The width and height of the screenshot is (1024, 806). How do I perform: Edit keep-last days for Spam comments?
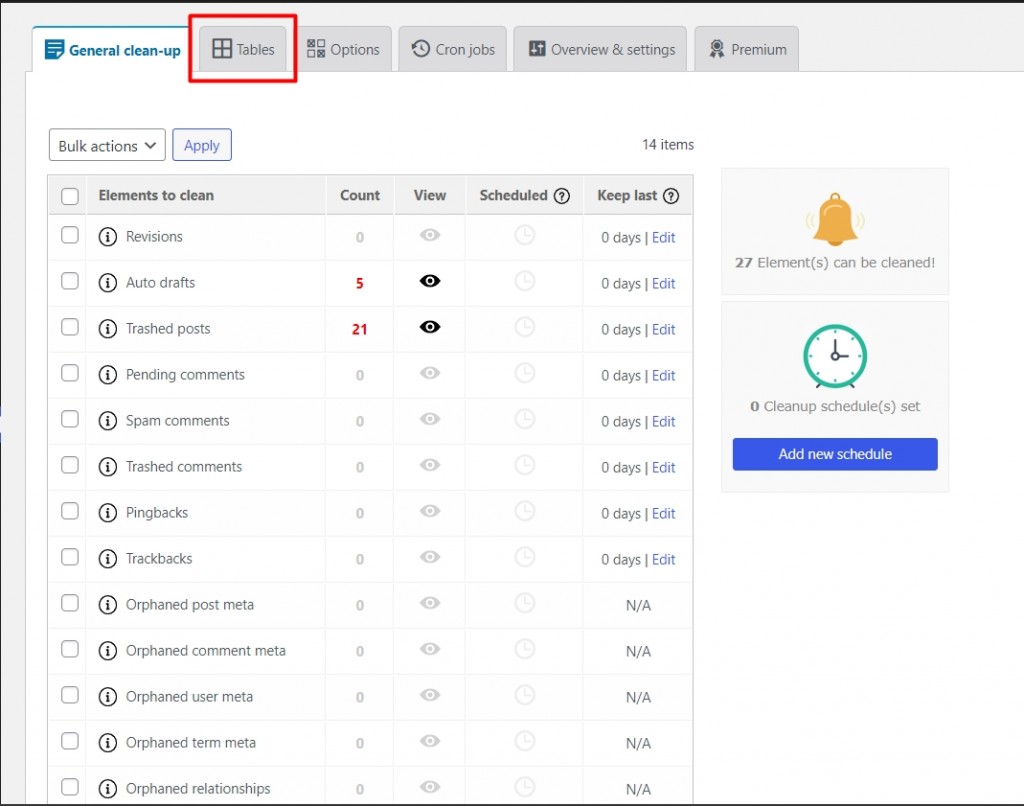click(664, 422)
